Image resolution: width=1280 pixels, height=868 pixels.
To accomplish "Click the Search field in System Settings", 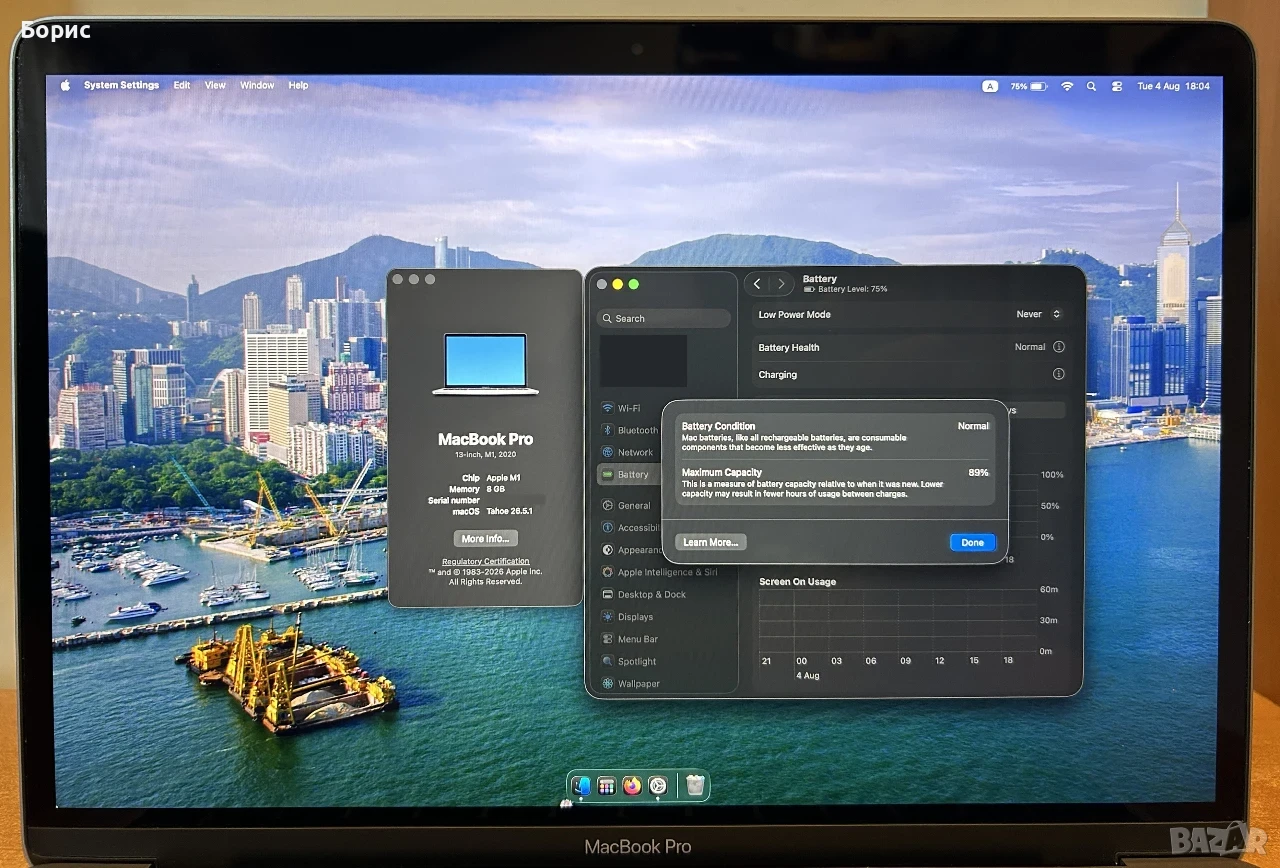I will 664,318.
